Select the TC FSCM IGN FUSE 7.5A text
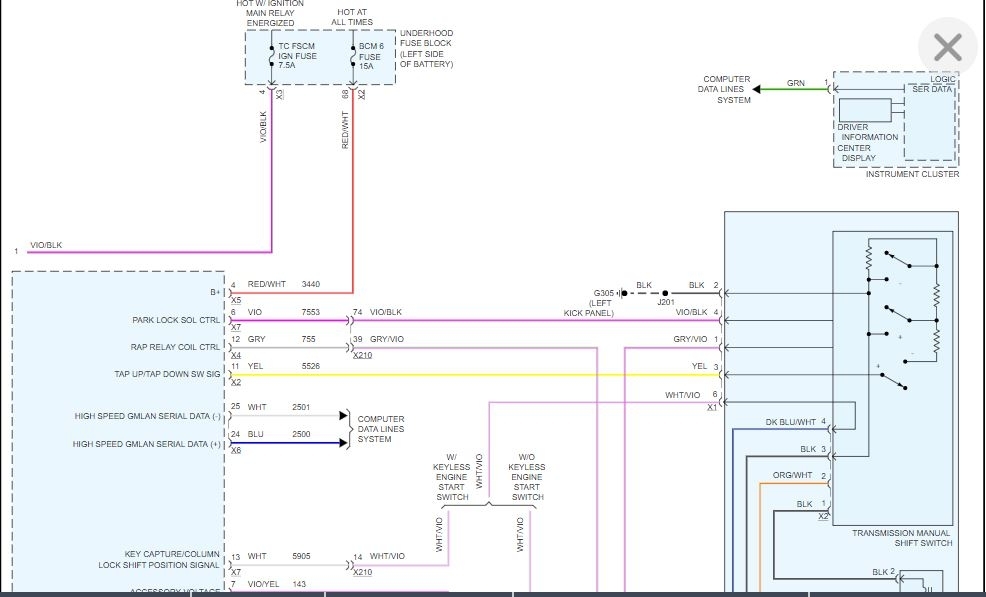This screenshot has height=597, width=986. (297, 55)
